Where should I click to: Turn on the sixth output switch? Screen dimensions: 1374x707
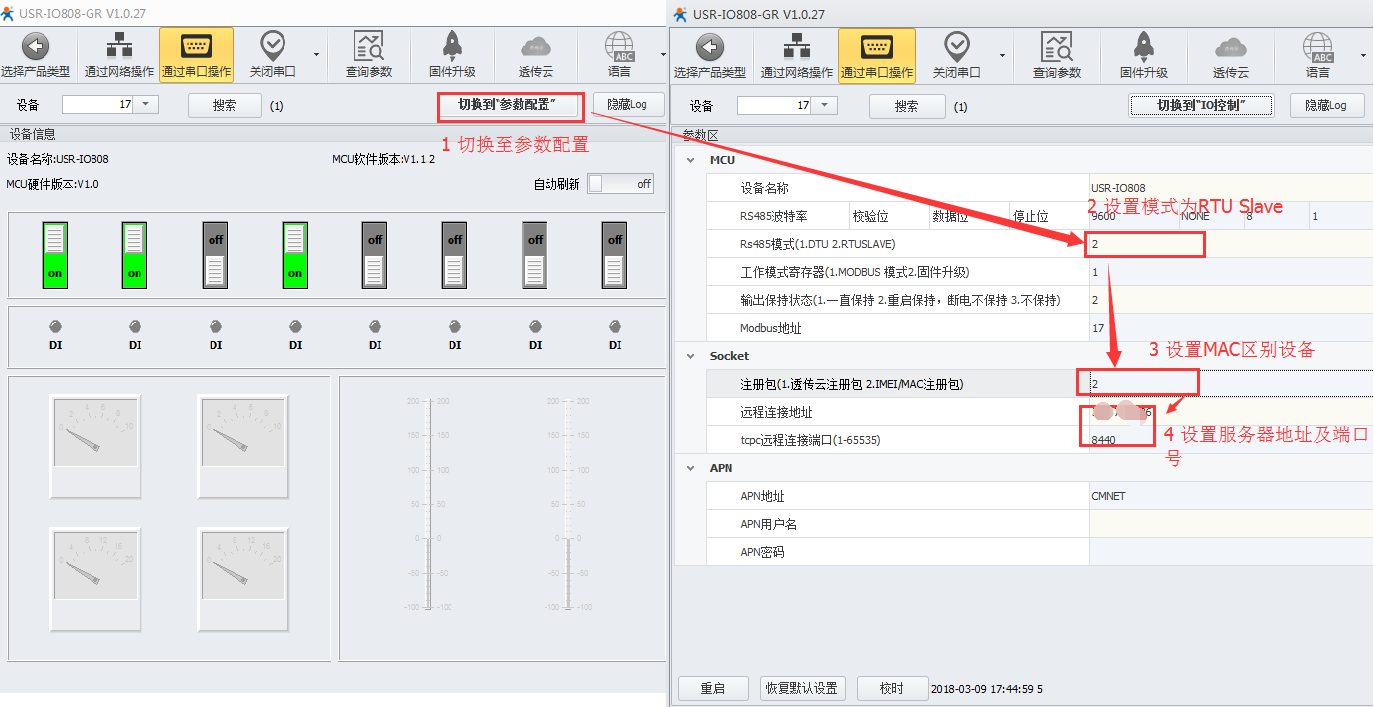click(455, 254)
